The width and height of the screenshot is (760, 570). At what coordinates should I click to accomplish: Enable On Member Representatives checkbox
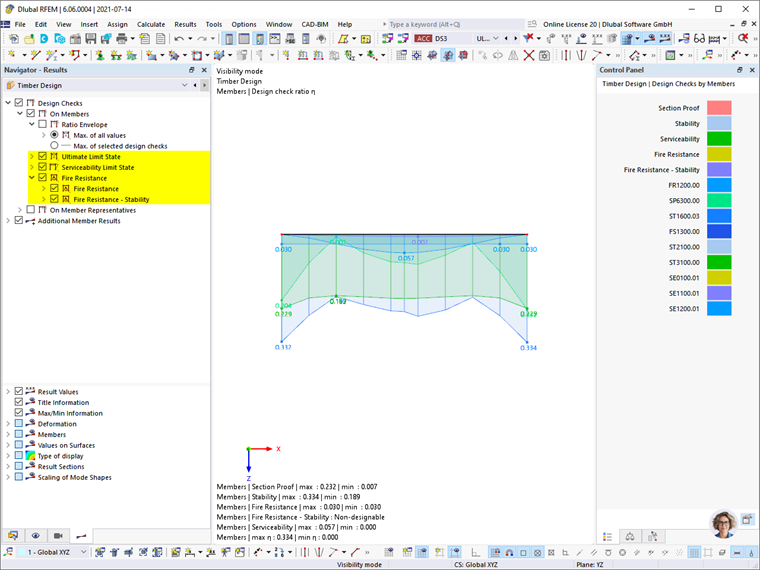31,209
